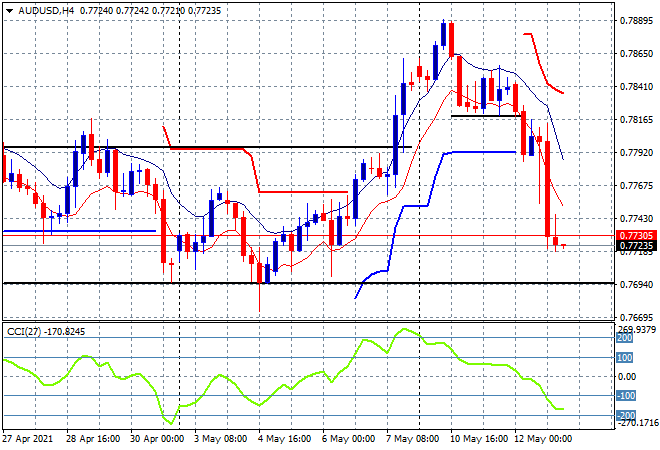The height and width of the screenshot is (450, 660).
Task: Click the 7 May 08:00 time label
Action: [x=413, y=439]
